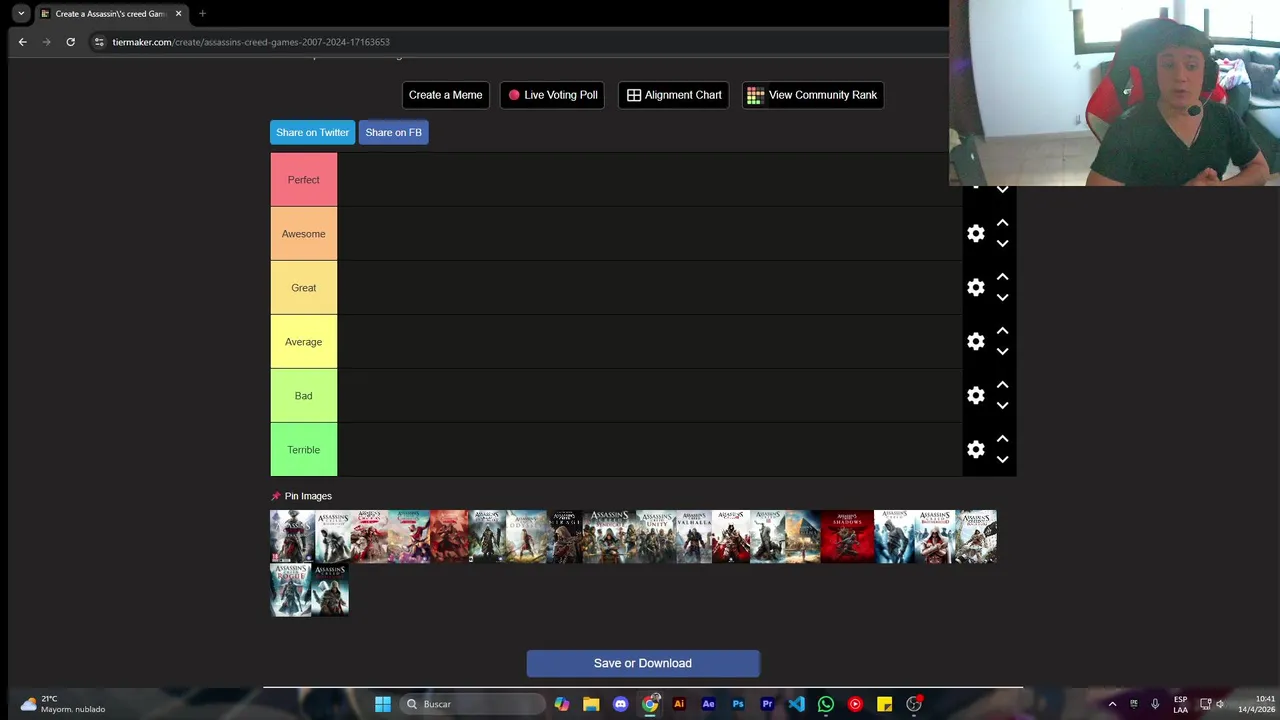This screenshot has width=1280, height=720.
Task: Open Sticky Notes from taskbar
Action: click(x=884, y=704)
